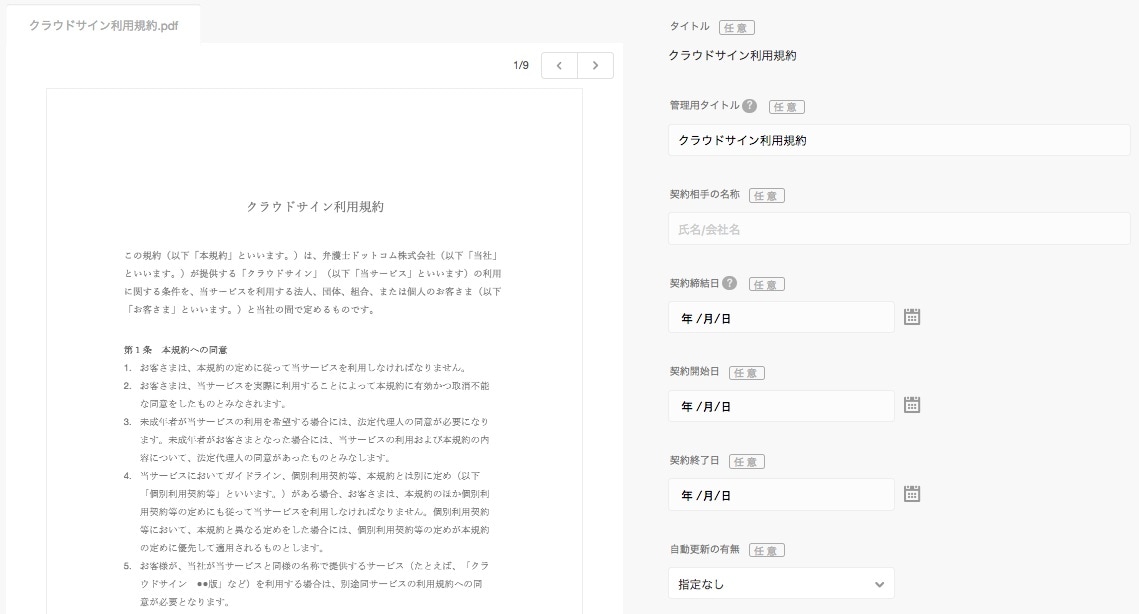The width and height of the screenshot is (1139, 614).
Task: Click the 契約開始日 label
Action: (x=694, y=372)
